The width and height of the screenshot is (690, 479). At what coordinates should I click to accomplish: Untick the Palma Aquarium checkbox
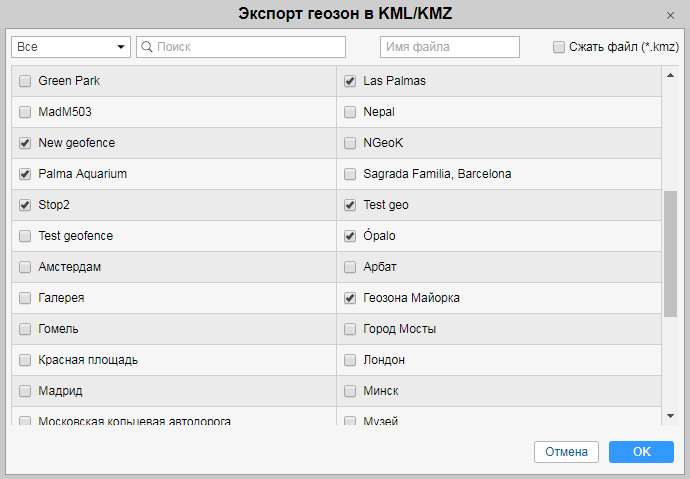[25, 174]
